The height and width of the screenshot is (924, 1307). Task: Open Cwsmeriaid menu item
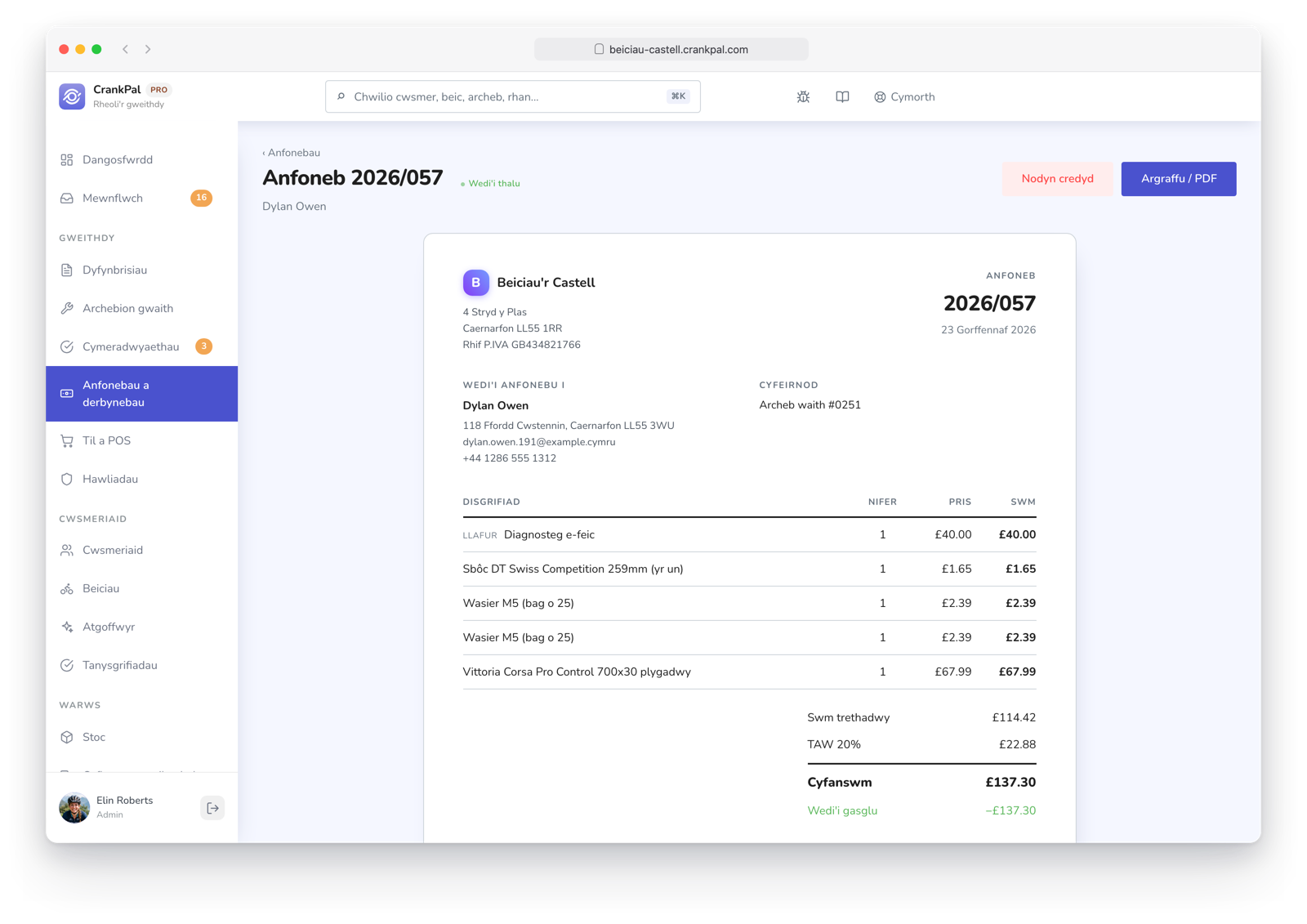pos(142,551)
